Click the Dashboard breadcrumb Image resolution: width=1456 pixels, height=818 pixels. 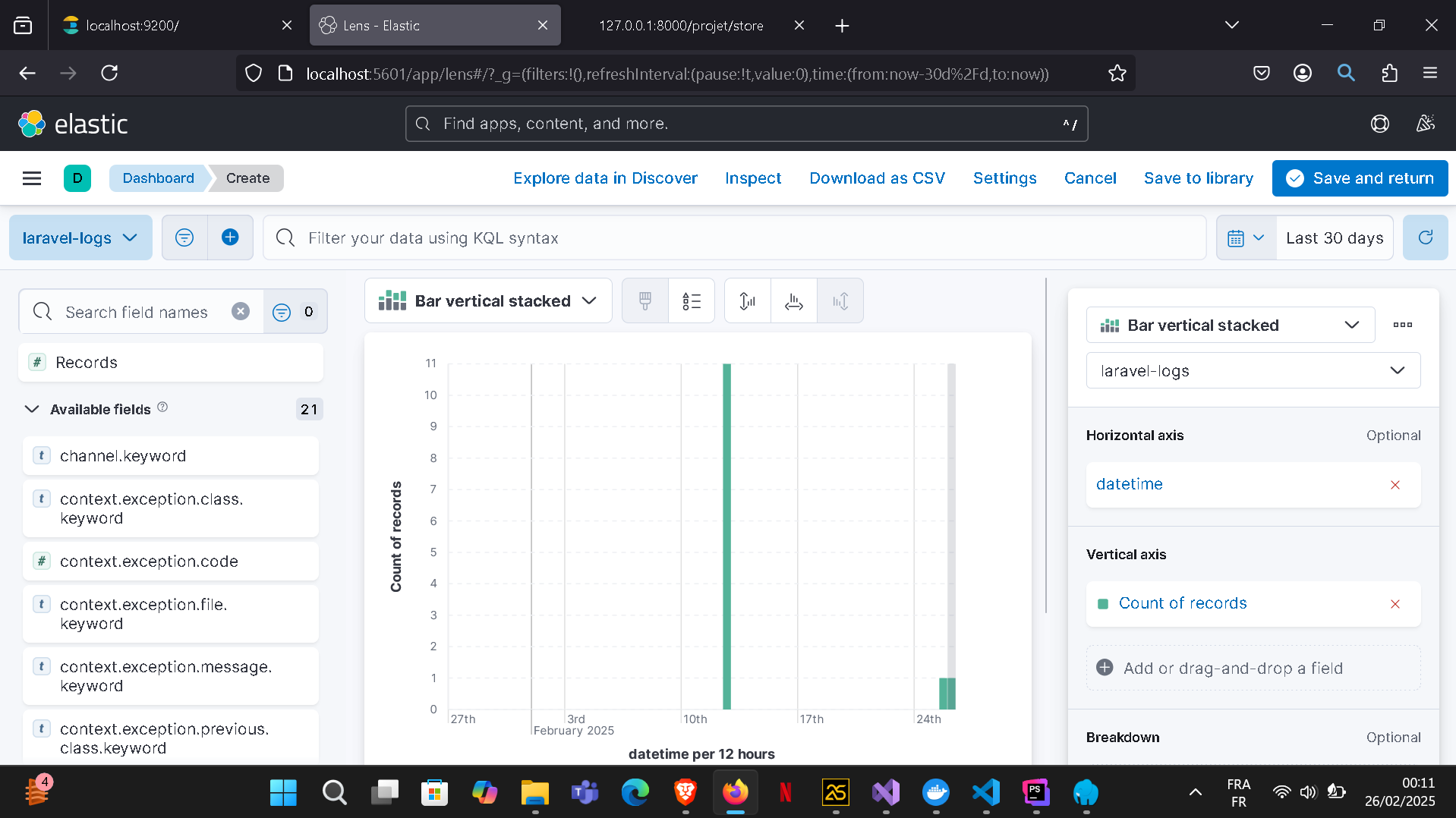click(x=158, y=178)
